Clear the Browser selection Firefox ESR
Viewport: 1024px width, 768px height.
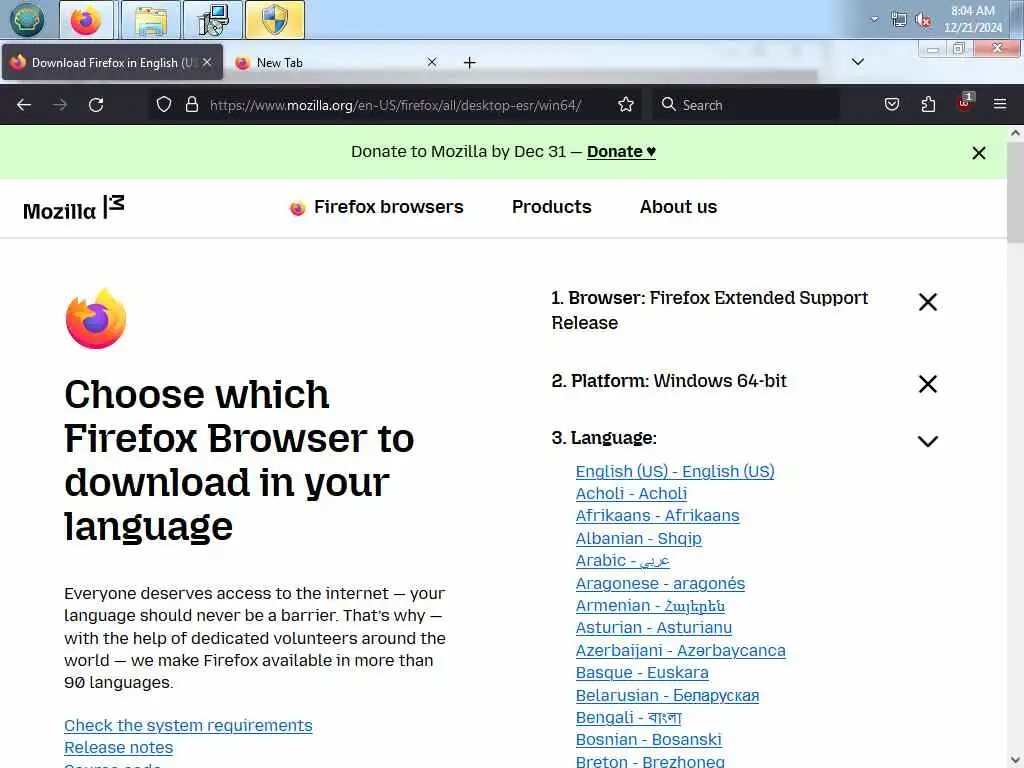pos(927,302)
